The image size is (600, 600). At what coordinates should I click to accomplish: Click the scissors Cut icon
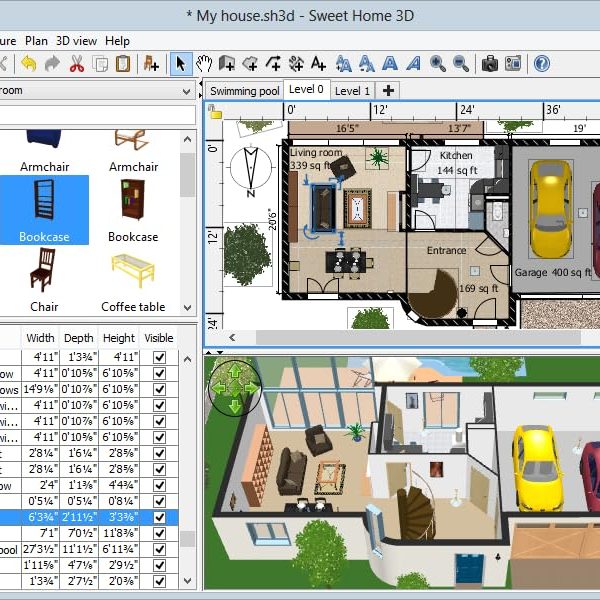pos(77,64)
